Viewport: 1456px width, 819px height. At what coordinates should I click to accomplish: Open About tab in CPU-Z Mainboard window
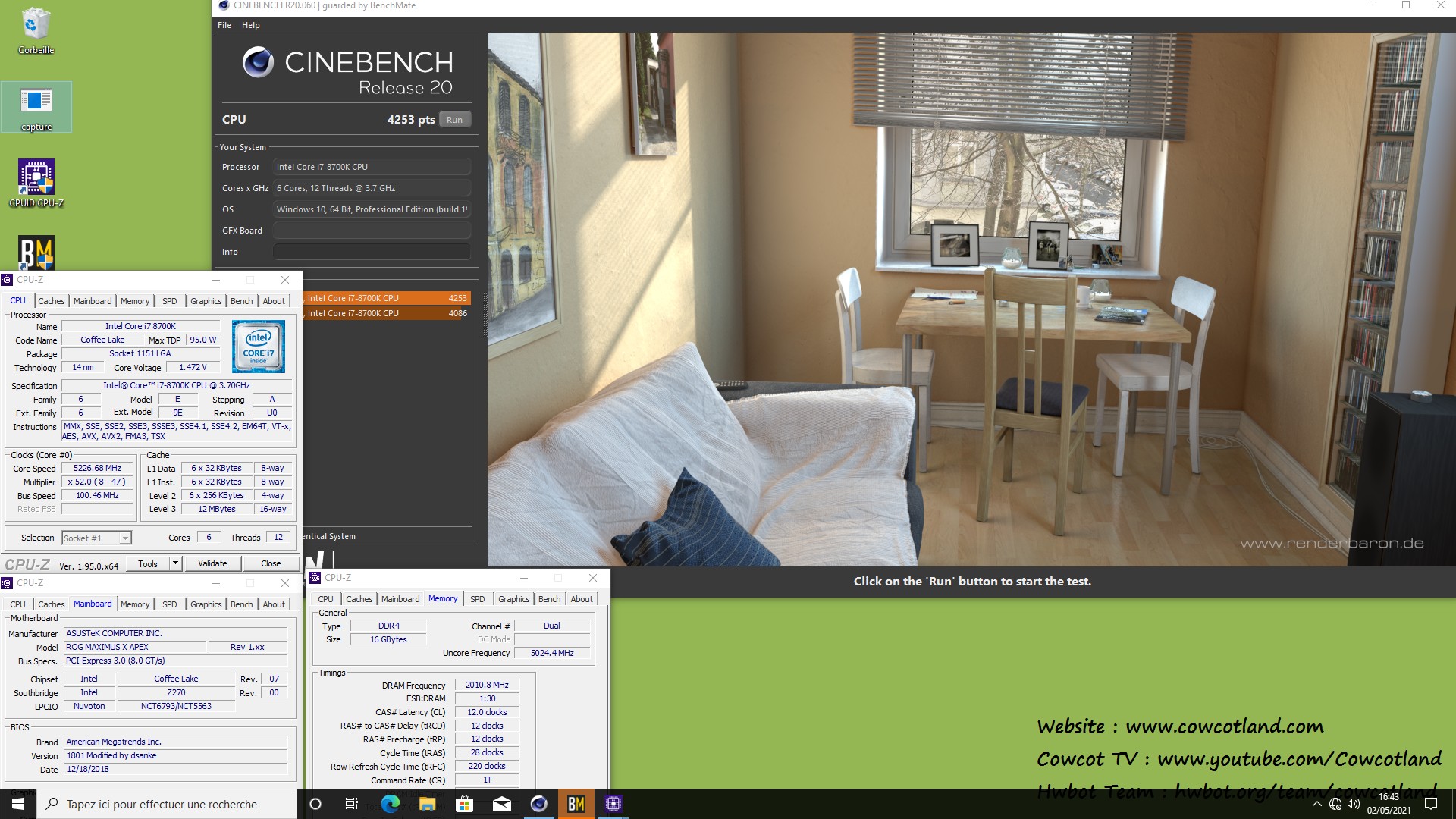pyautogui.click(x=274, y=604)
